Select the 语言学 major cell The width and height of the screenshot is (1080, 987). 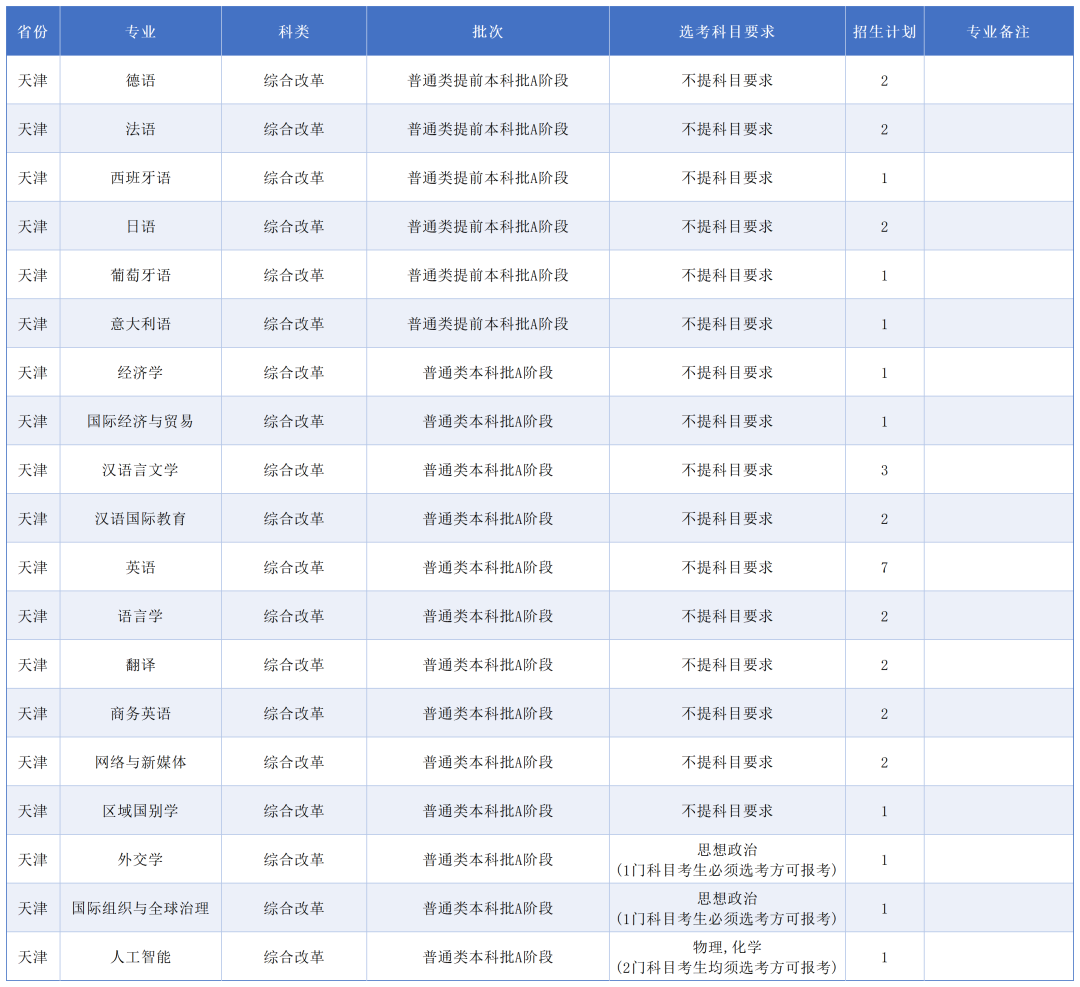tap(141, 616)
